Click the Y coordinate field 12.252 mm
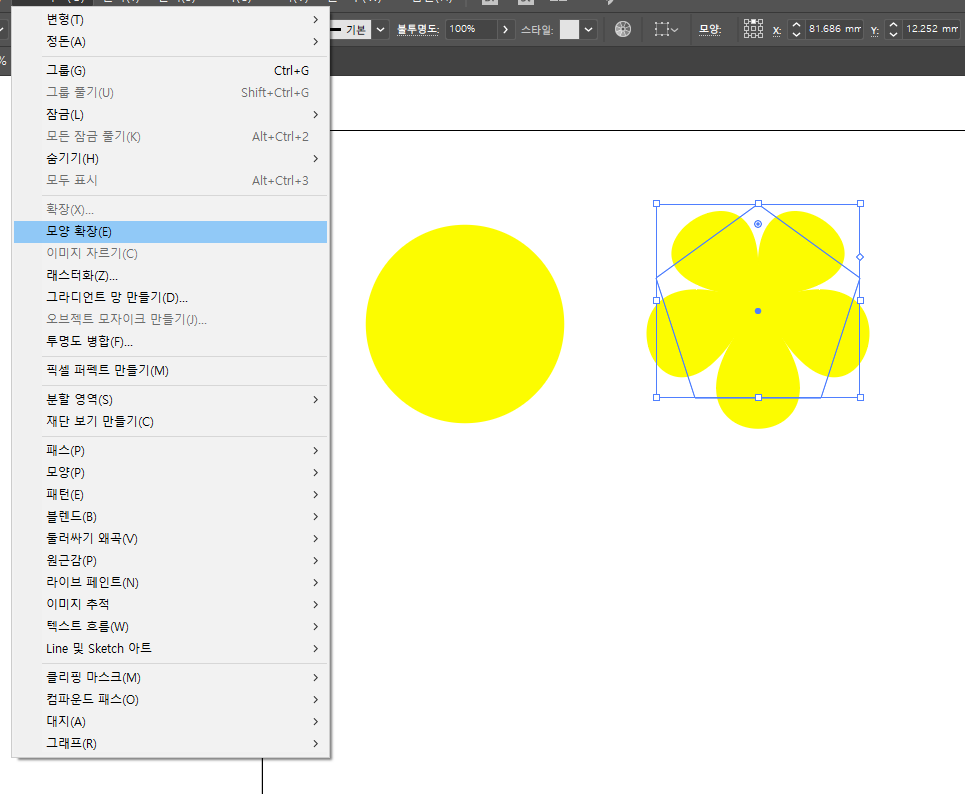Image resolution: width=965 pixels, height=794 pixels. click(932, 29)
